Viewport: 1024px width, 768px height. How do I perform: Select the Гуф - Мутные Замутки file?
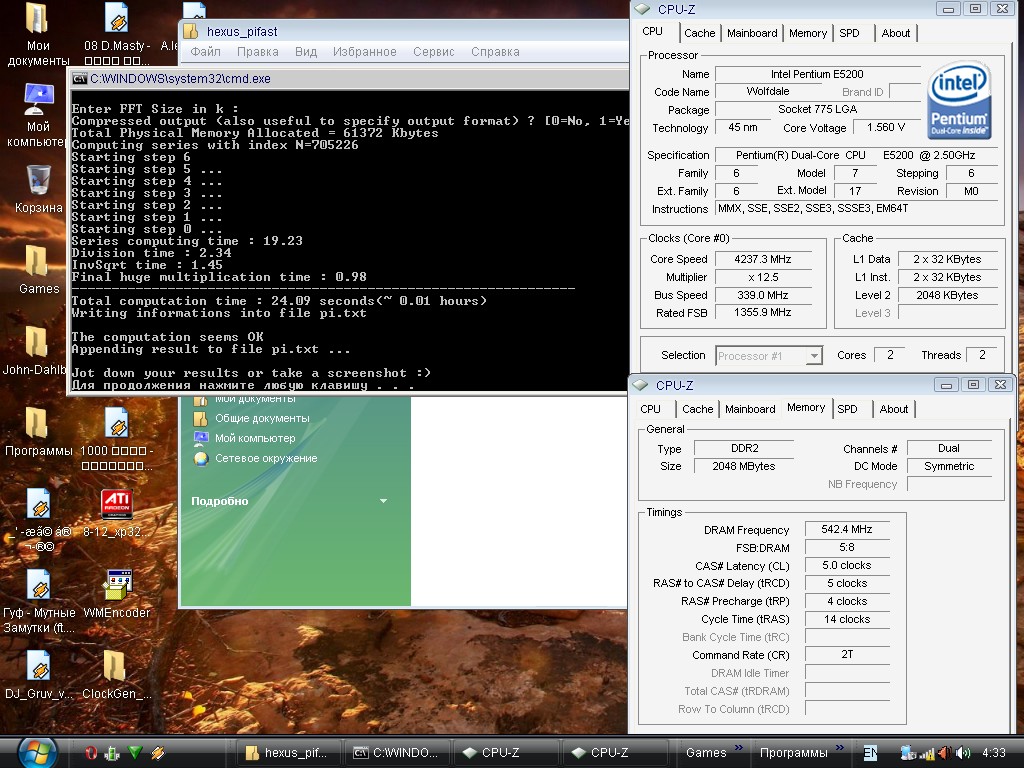pyautogui.click(x=38, y=585)
